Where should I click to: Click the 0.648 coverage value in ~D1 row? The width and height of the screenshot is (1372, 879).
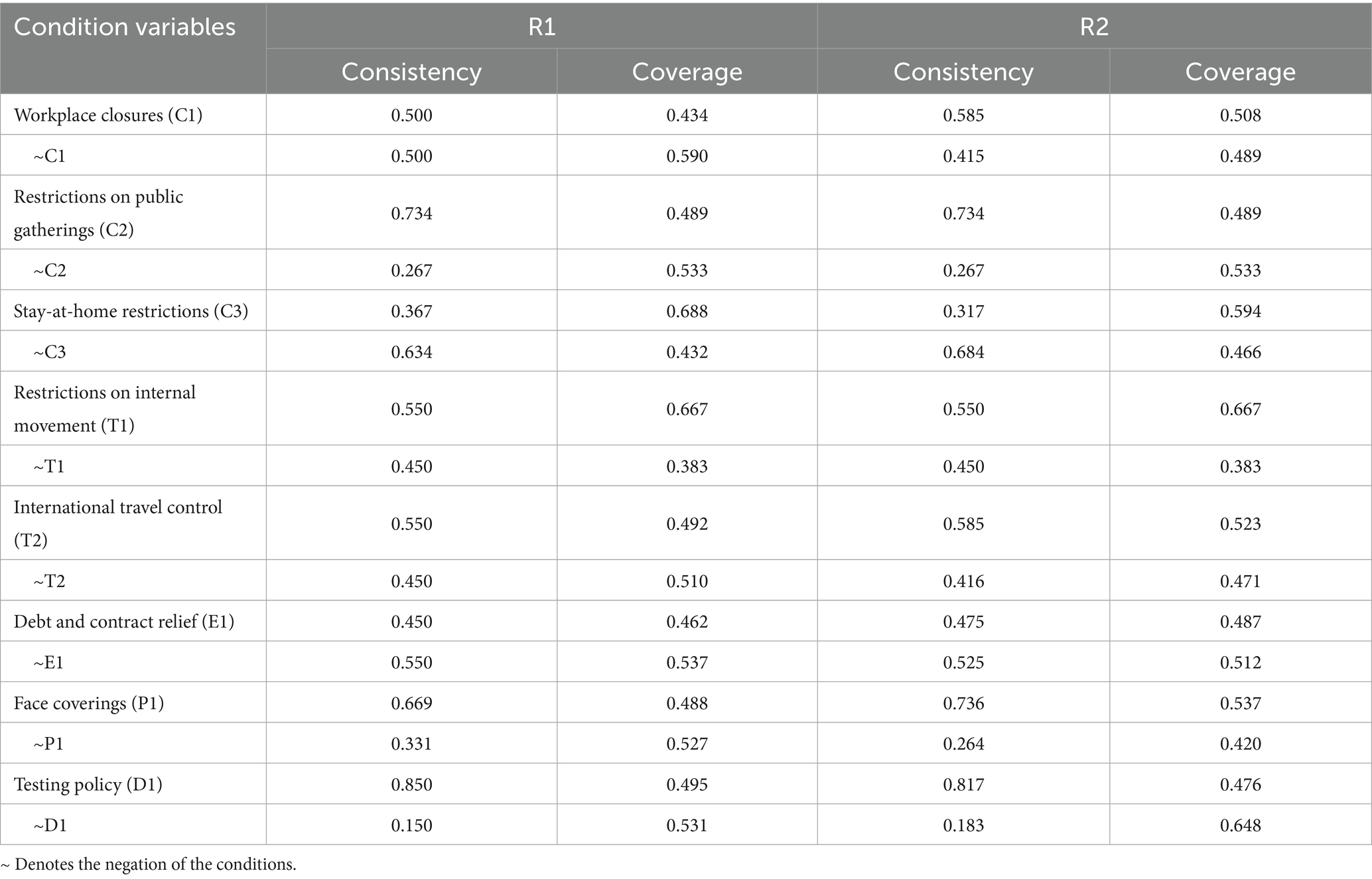click(x=1240, y=825)
